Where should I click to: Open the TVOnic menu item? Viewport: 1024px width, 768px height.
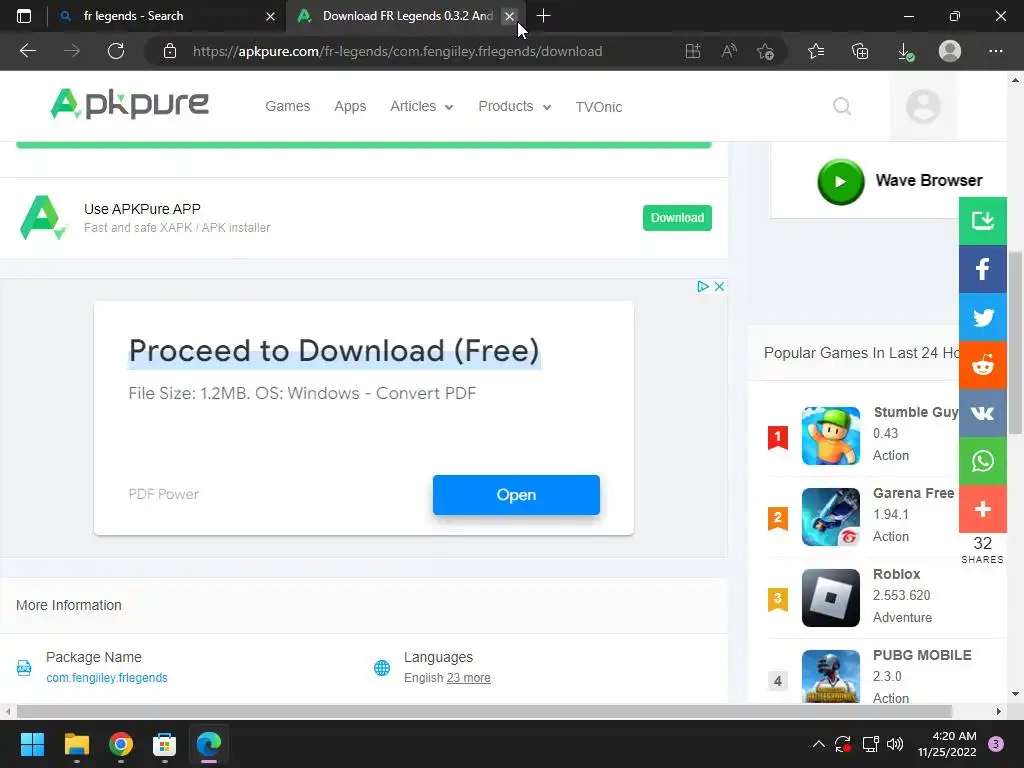(x=599, y=106)
